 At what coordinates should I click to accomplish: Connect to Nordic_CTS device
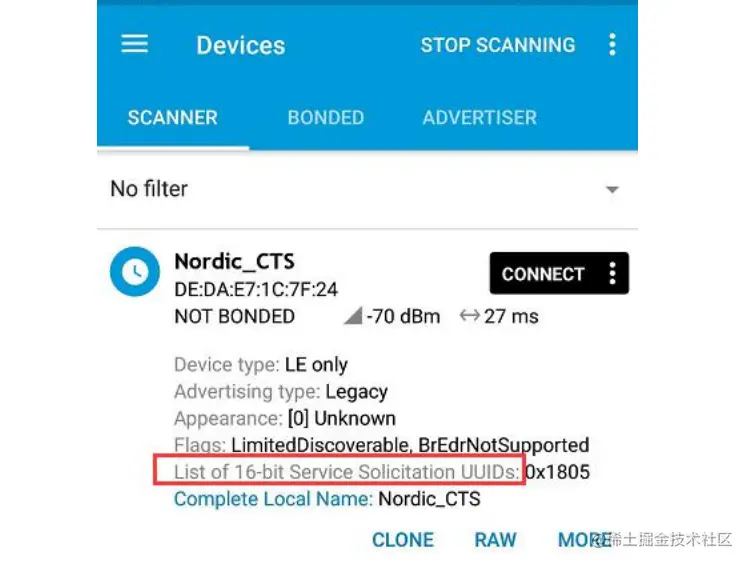coord(543,274)
